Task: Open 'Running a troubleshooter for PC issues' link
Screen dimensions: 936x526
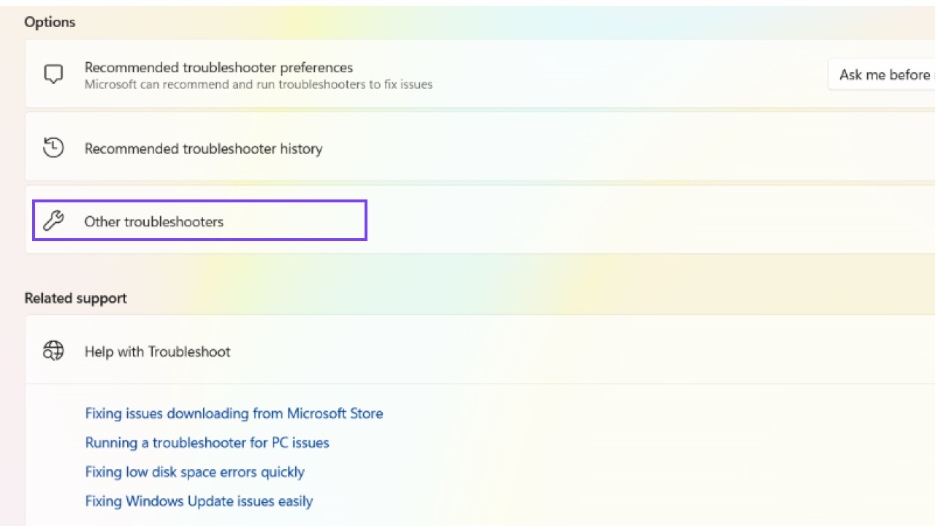Action: pos(207,442)
